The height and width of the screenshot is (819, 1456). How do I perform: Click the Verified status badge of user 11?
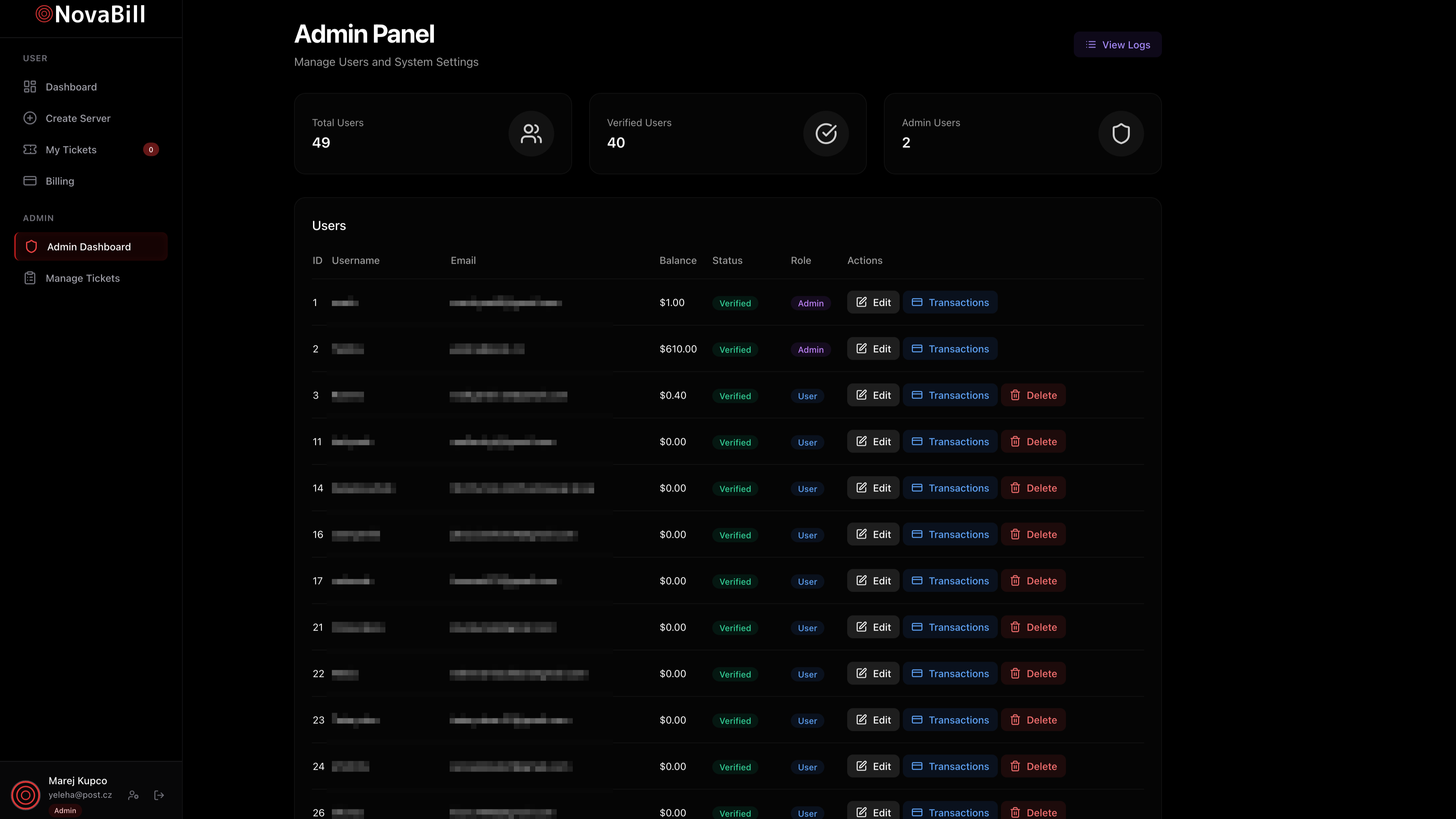click(735, 442)
